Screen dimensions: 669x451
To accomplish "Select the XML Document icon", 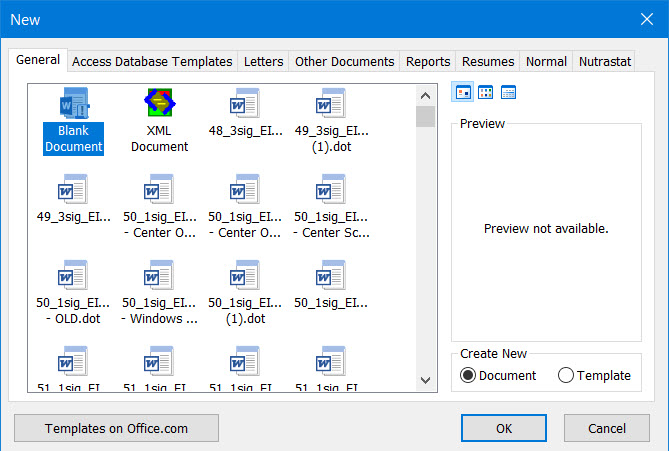I will click(160, 102).
